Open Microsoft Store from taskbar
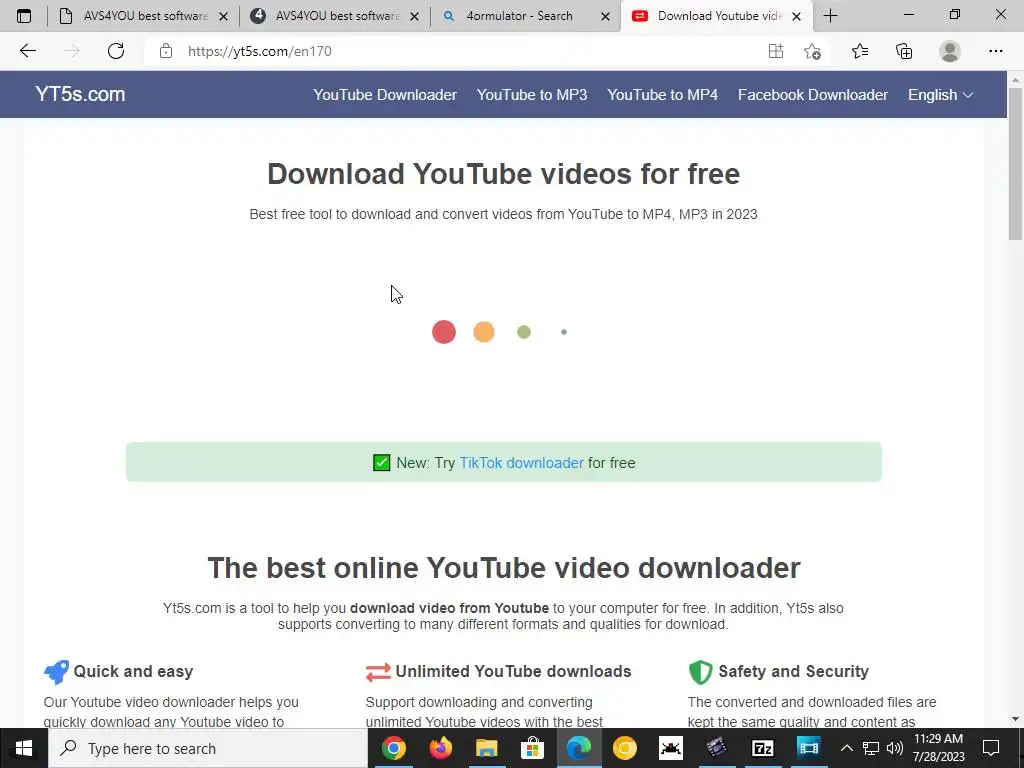Image resolution: width=1024 pixels, height=768 pixels. (532, 748)
